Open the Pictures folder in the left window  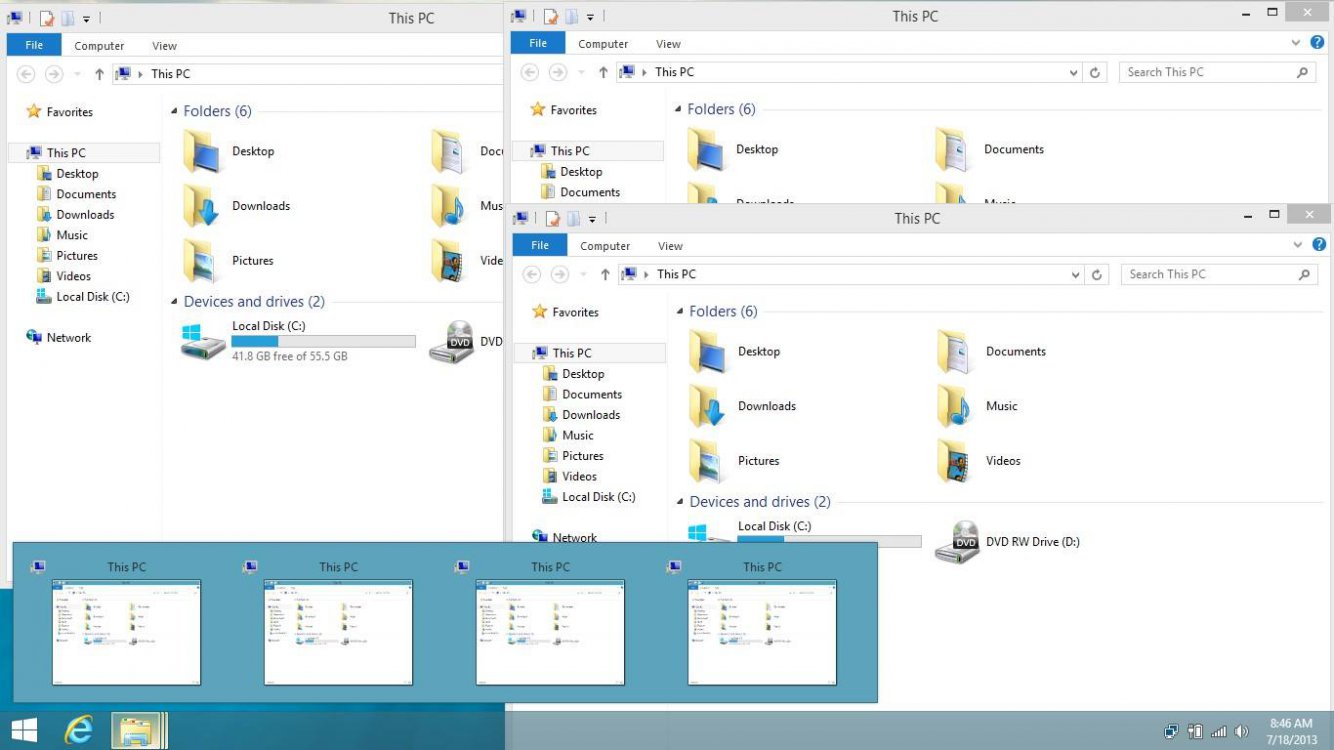point(228,261)
